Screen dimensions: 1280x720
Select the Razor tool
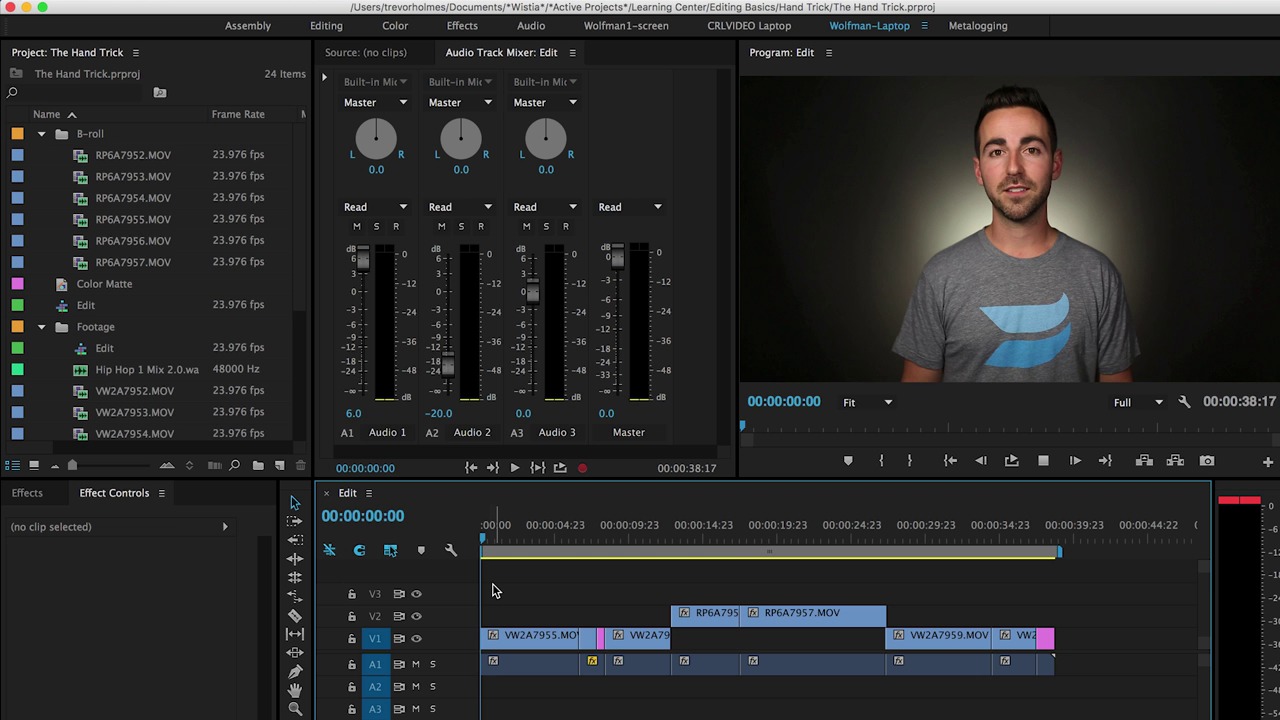coord(295,615)
